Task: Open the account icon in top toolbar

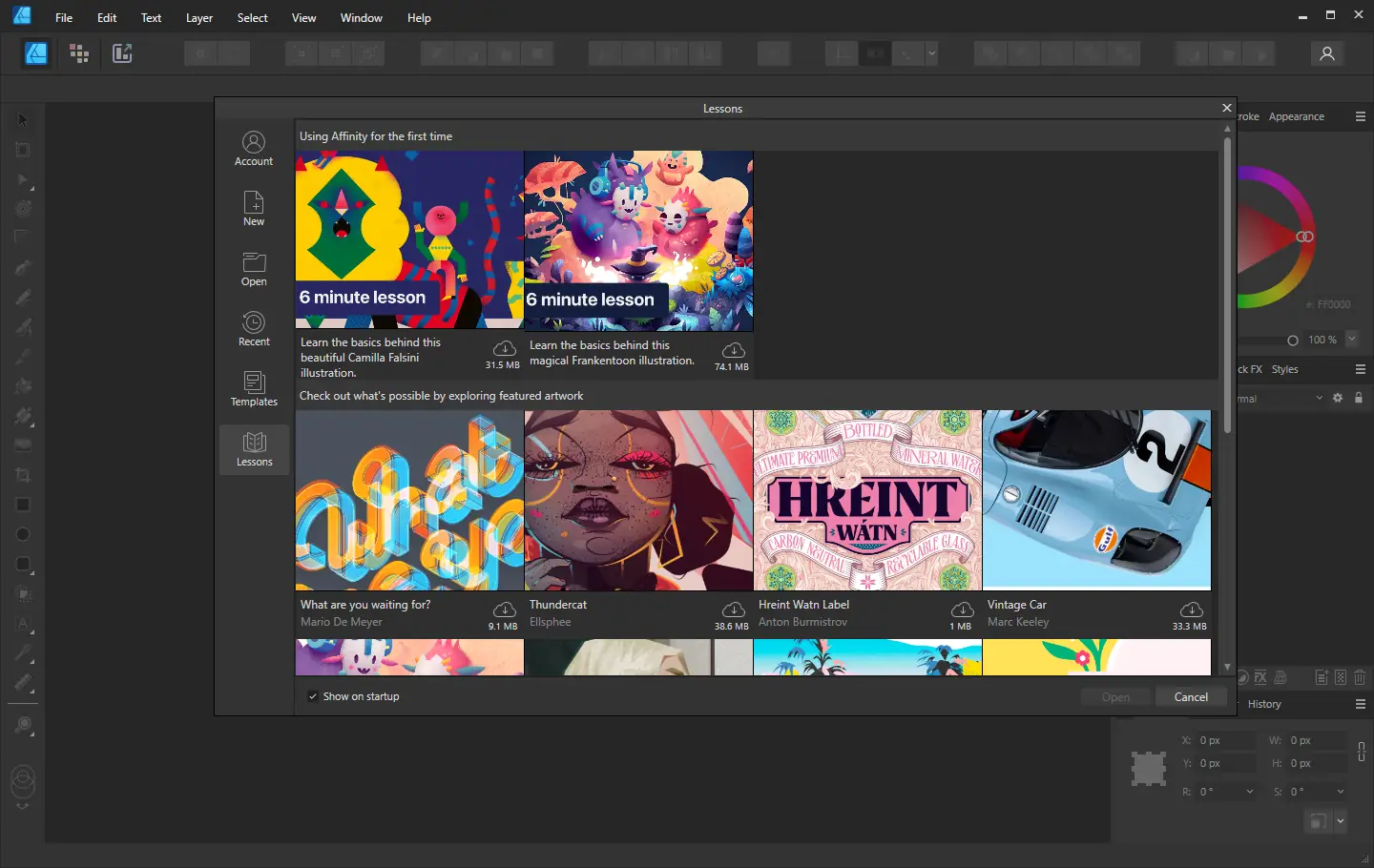Action: pyautogui.click(x=1326, y=53)
